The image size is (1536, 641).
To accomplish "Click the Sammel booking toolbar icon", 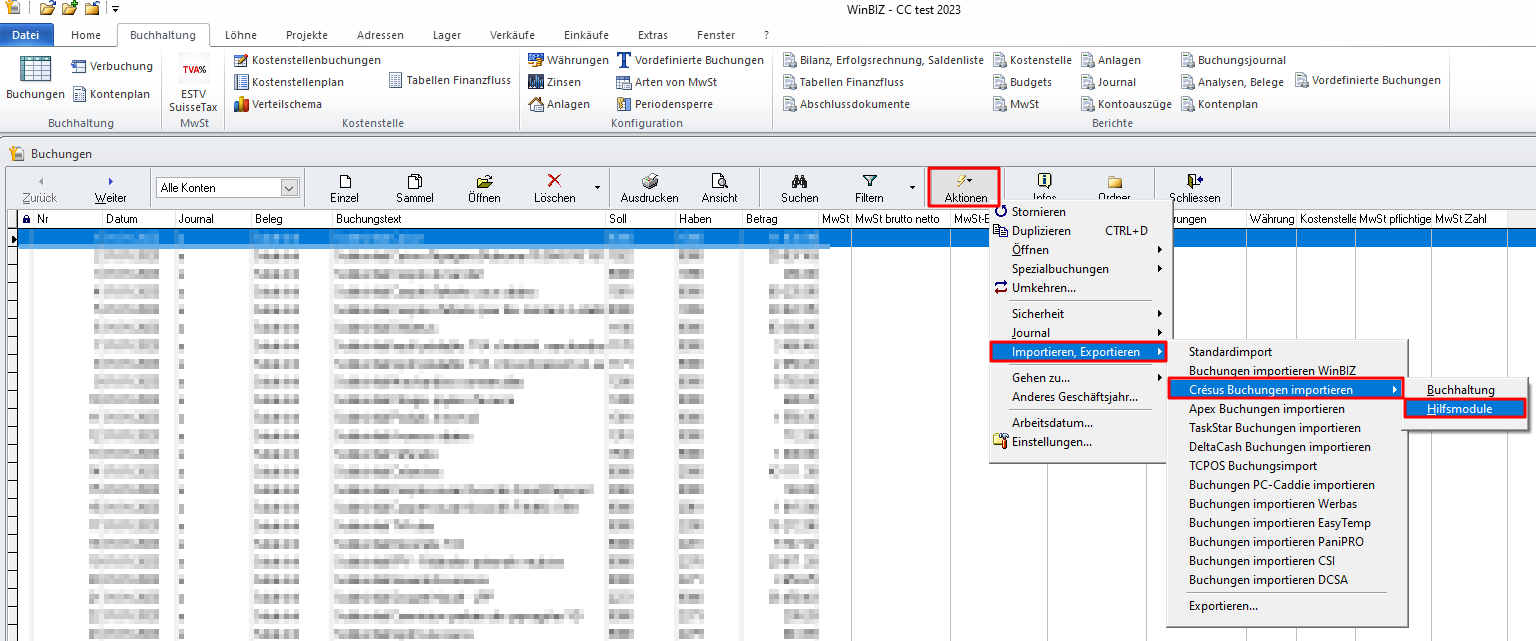I will (414, 182).
